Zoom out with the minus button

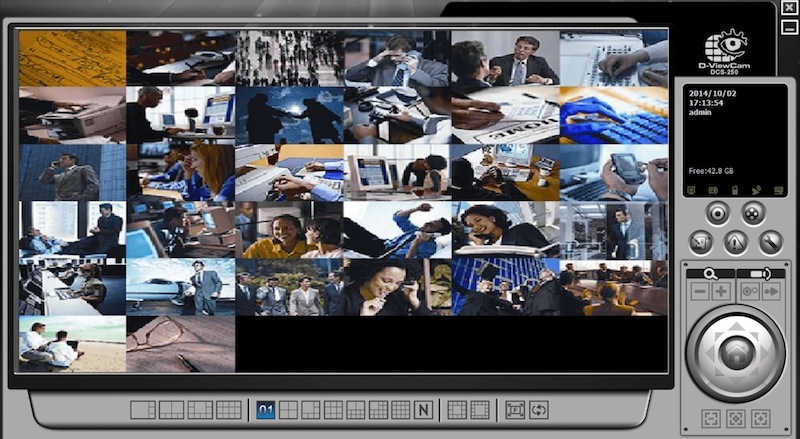point(700,291)
